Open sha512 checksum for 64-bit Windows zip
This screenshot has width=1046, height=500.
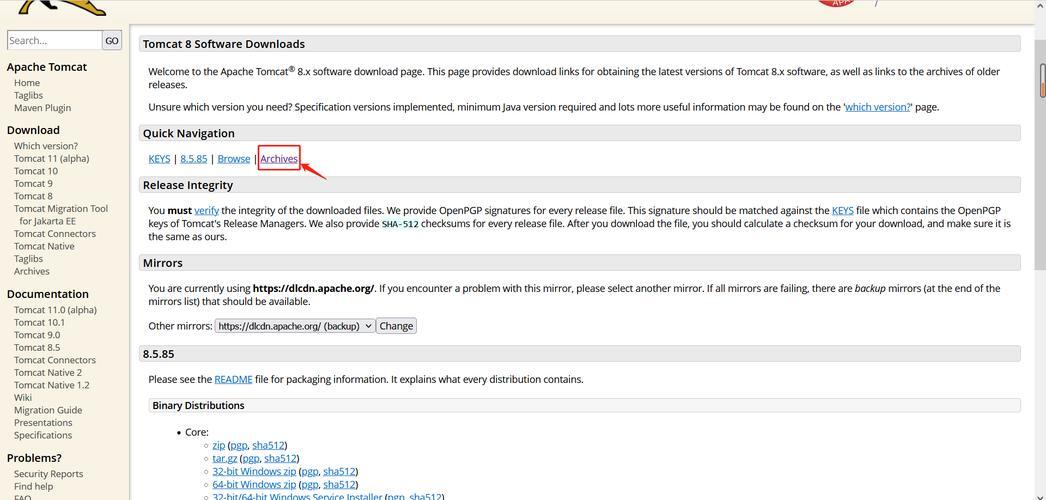340,485
